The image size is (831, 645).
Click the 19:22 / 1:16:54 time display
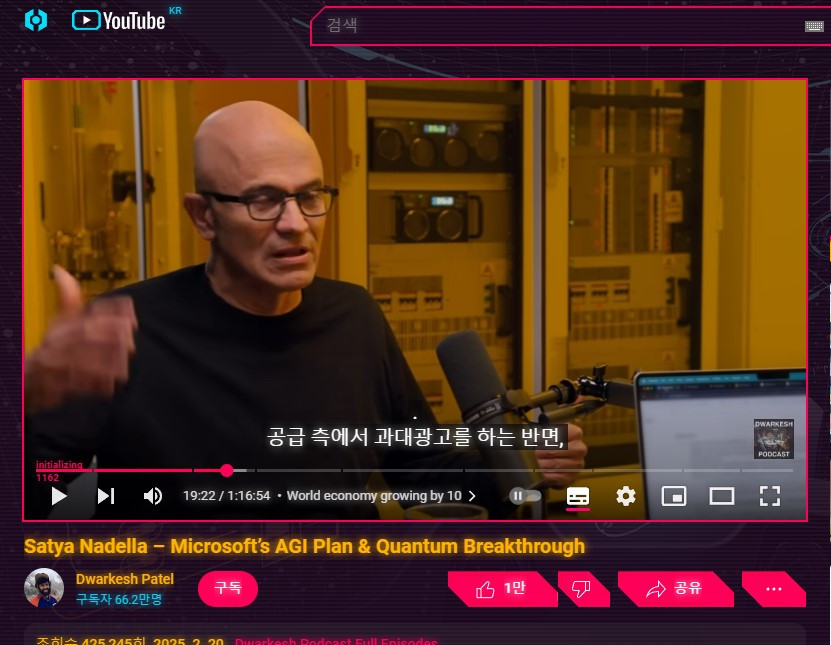pyautogui.click(x=226, y=496)
